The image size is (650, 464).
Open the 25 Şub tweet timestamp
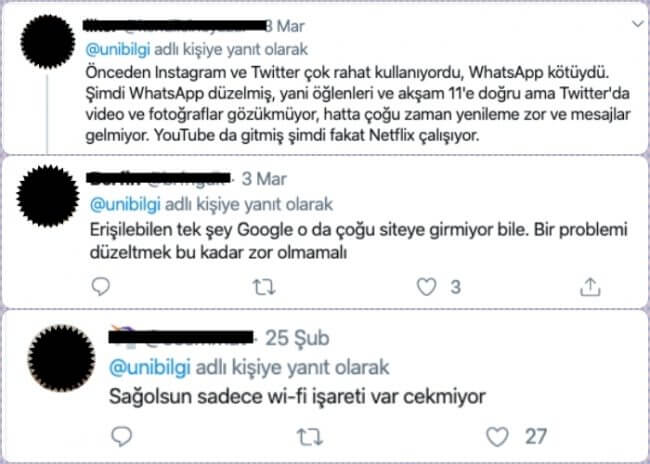pos(297,338)
